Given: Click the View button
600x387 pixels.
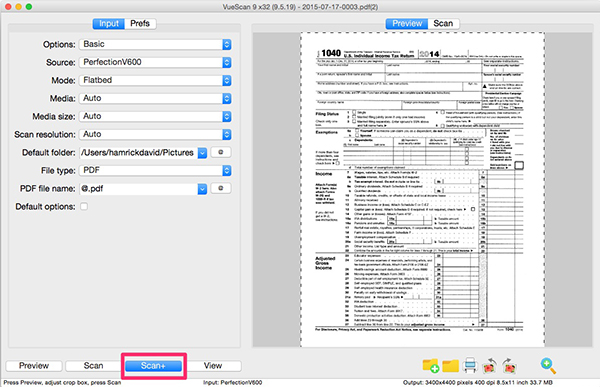Looking at the screenshot, I should click(x=213, y=366).
